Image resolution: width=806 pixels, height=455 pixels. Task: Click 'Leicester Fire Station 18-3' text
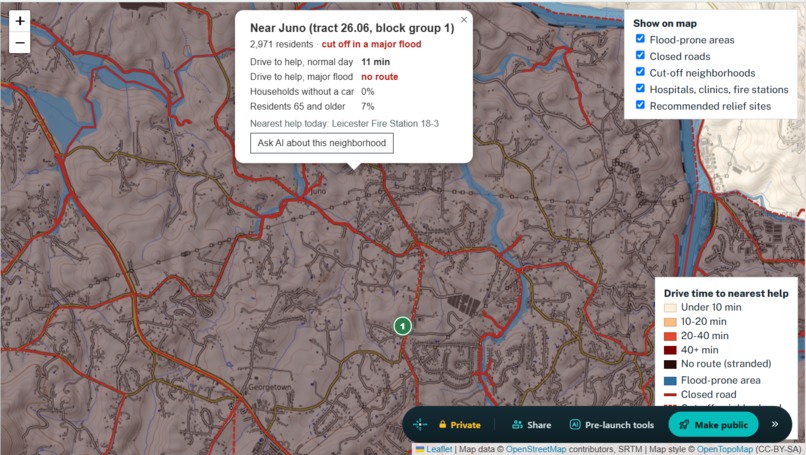tap(385, 123)
